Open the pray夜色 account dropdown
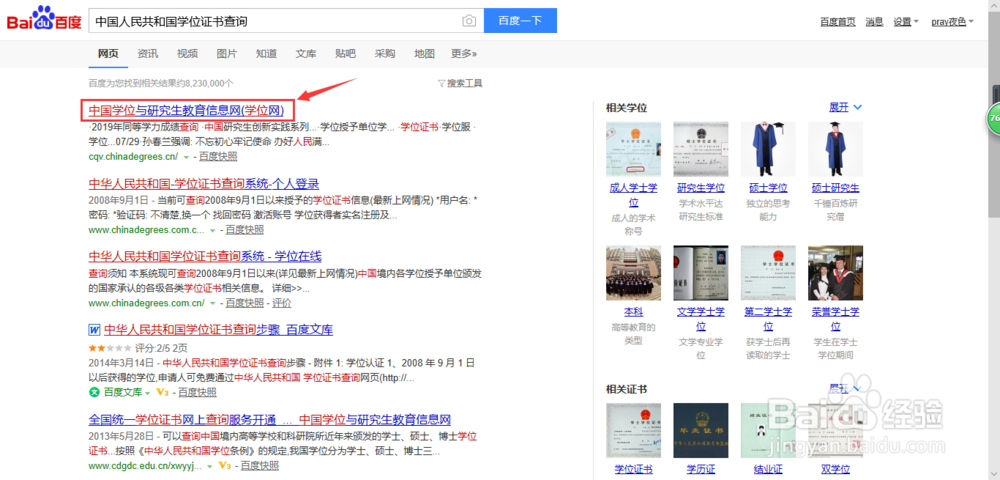This screenshot has width=1000, height=480. (952, 22)
